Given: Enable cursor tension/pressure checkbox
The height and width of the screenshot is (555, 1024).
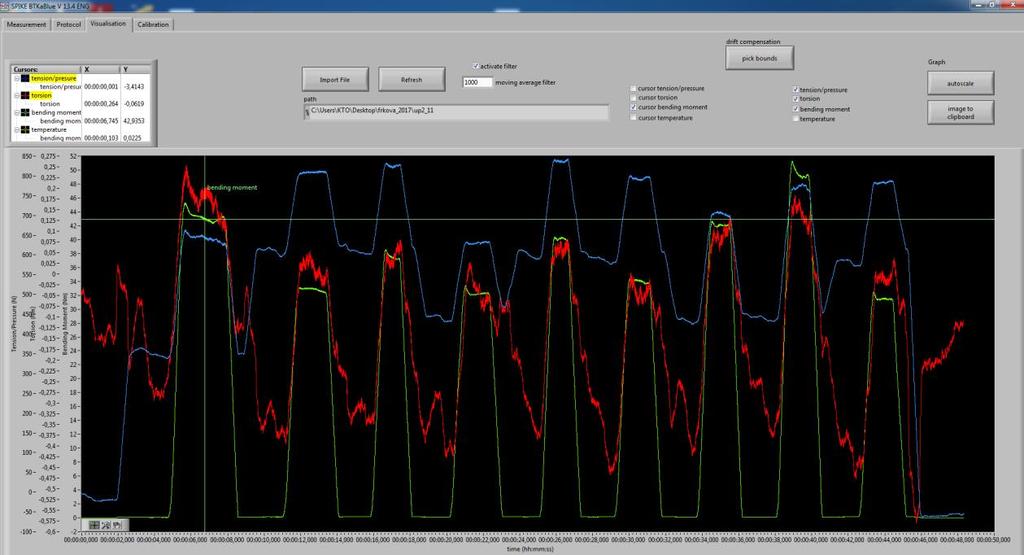Looking at the screenshot, I should [x=633, y=88].
